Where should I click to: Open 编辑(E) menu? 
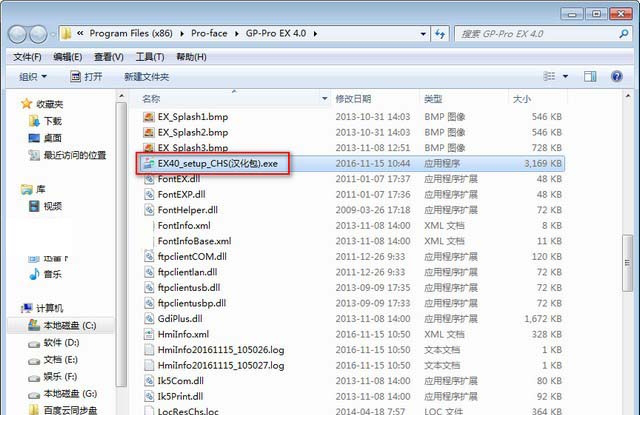[68, 57]
